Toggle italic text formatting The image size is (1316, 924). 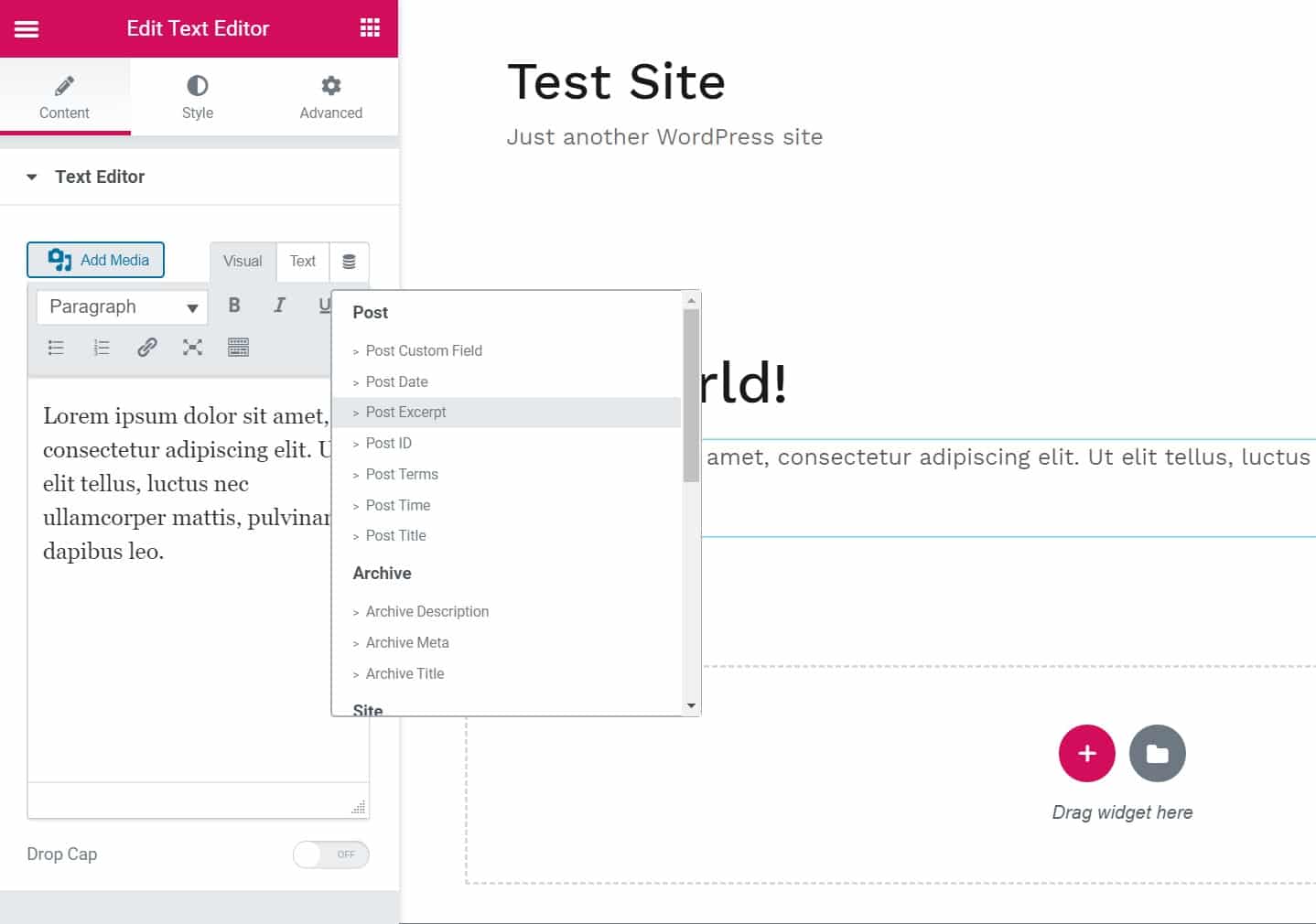click(279, 306)
